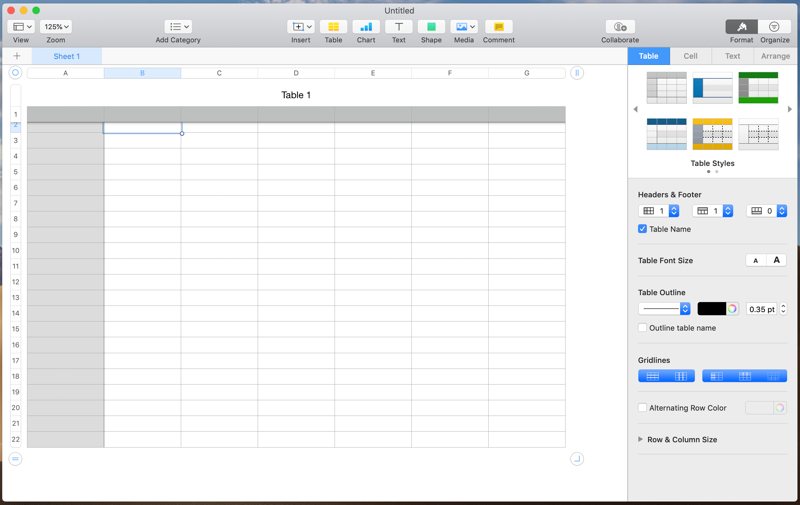The height and width of the screenshot is (505, 800).
Task: Enable the Alternating Row Color checkbox
Action: click(642, 408)
